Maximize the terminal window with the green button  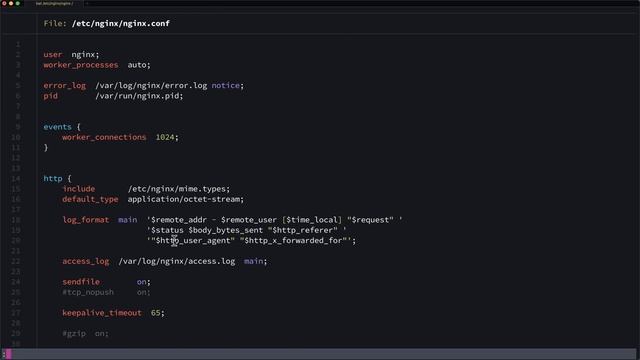tap(18, 3)
